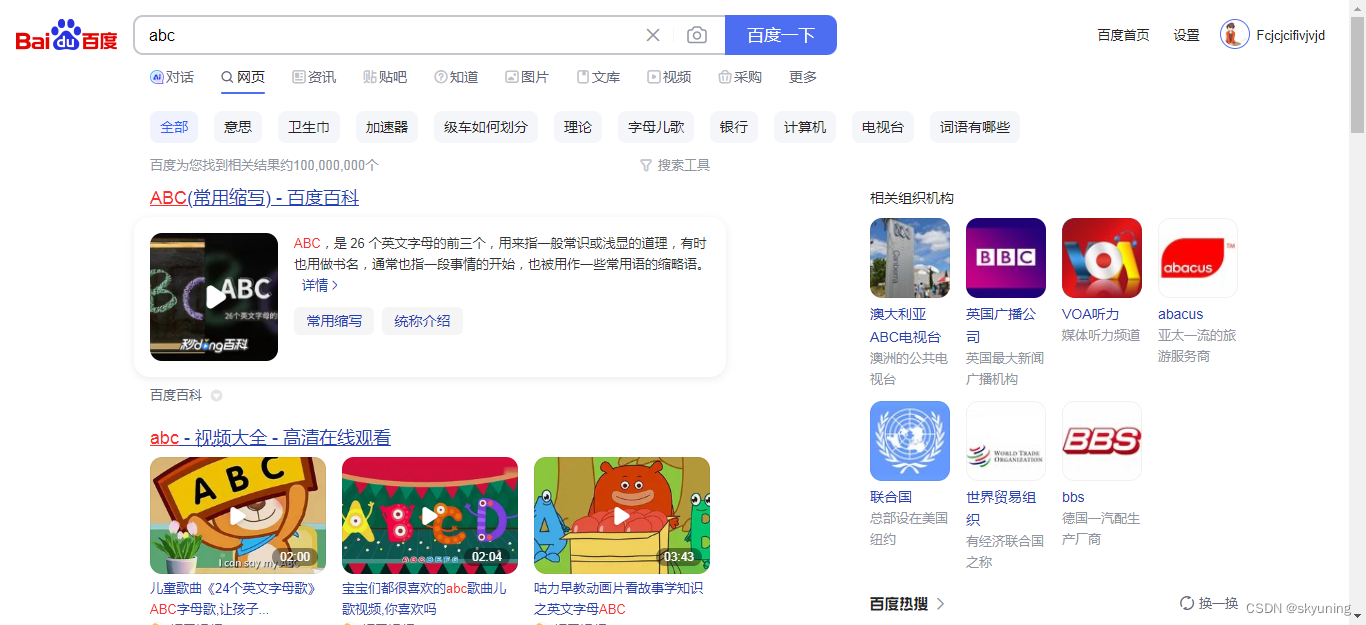Click the BBS logo image
This screenshot has height=625, width=1366.
[1102, 441]
